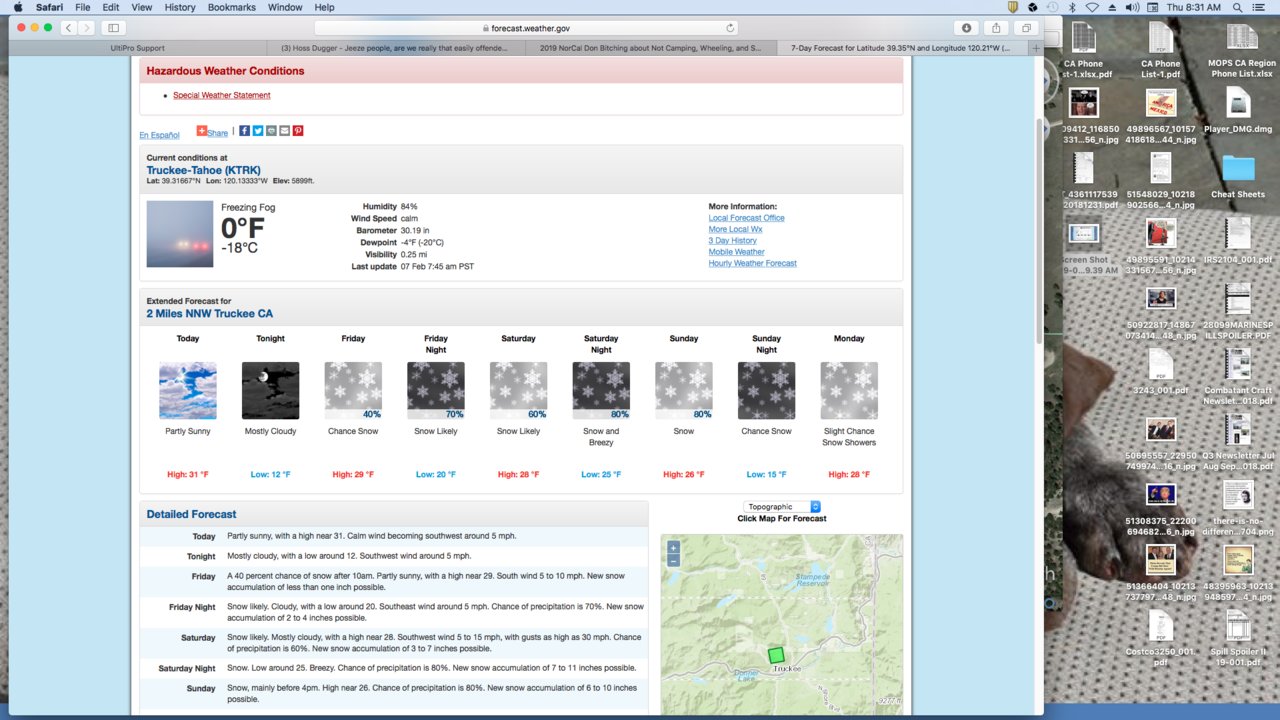
Task: Add a new Safari tab
Action: tap(1036, 47)
